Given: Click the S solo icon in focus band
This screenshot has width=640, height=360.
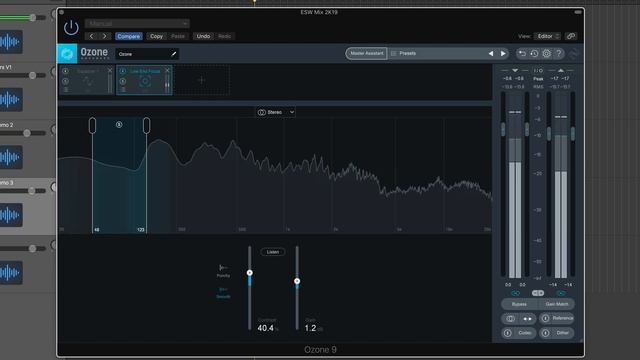Looking at the screenshot, I should click(119, 124).
